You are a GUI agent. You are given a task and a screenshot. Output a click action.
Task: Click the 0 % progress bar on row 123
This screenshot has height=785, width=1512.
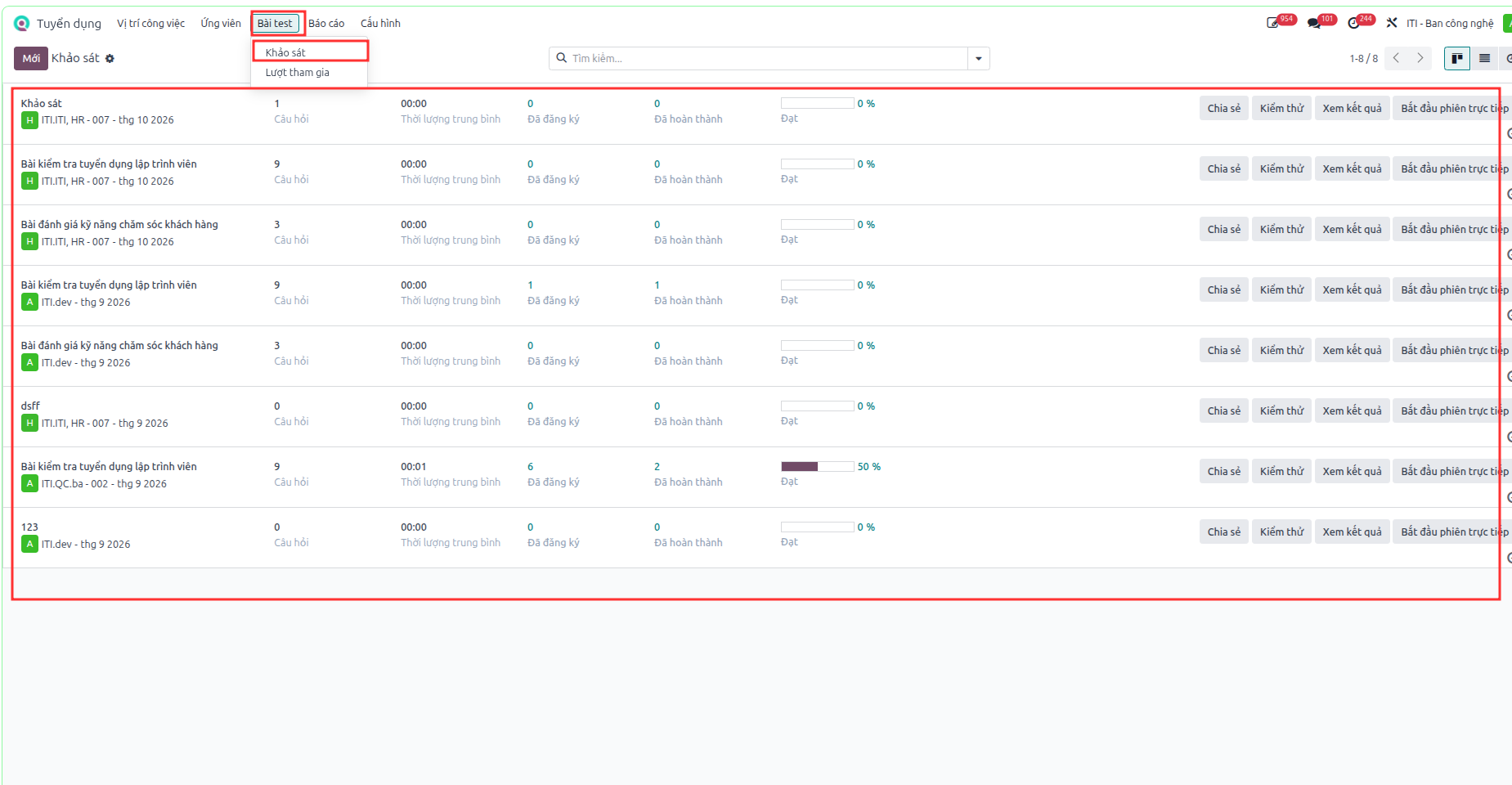tap(818, 527)
